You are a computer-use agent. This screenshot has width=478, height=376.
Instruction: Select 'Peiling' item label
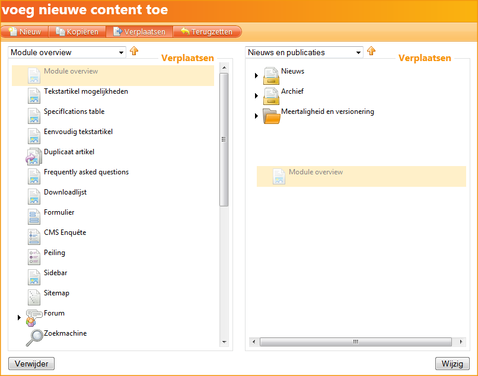(x=55, y=253)
